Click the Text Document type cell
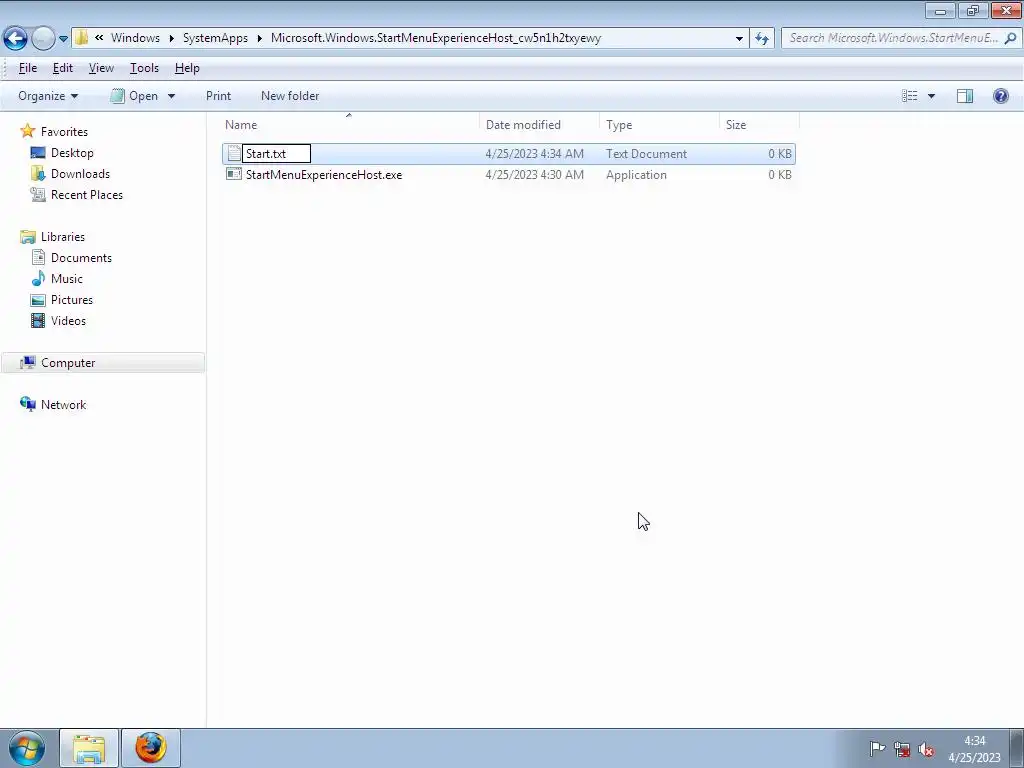 (647, 154)
